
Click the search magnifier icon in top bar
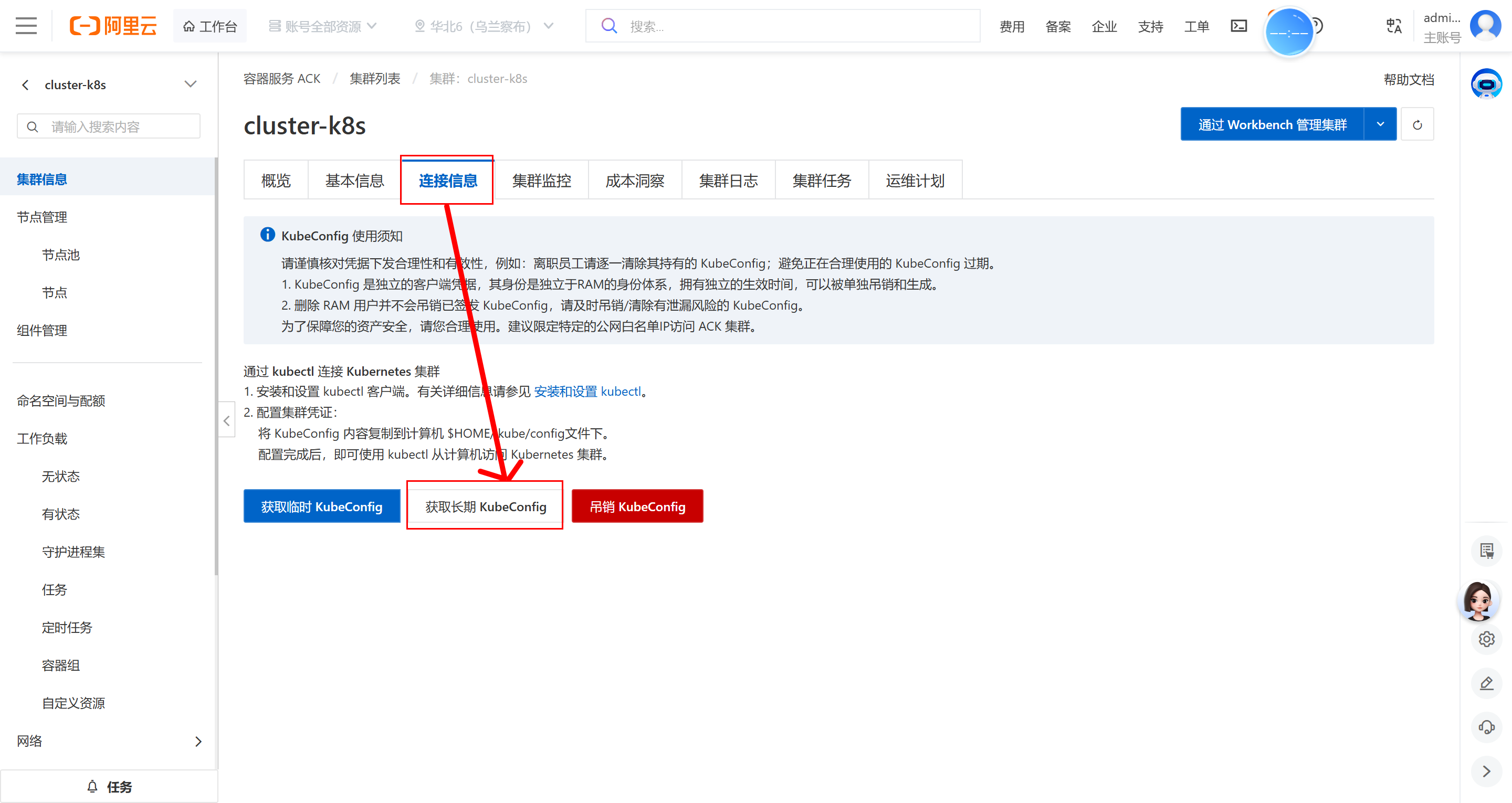coord(609,26)
